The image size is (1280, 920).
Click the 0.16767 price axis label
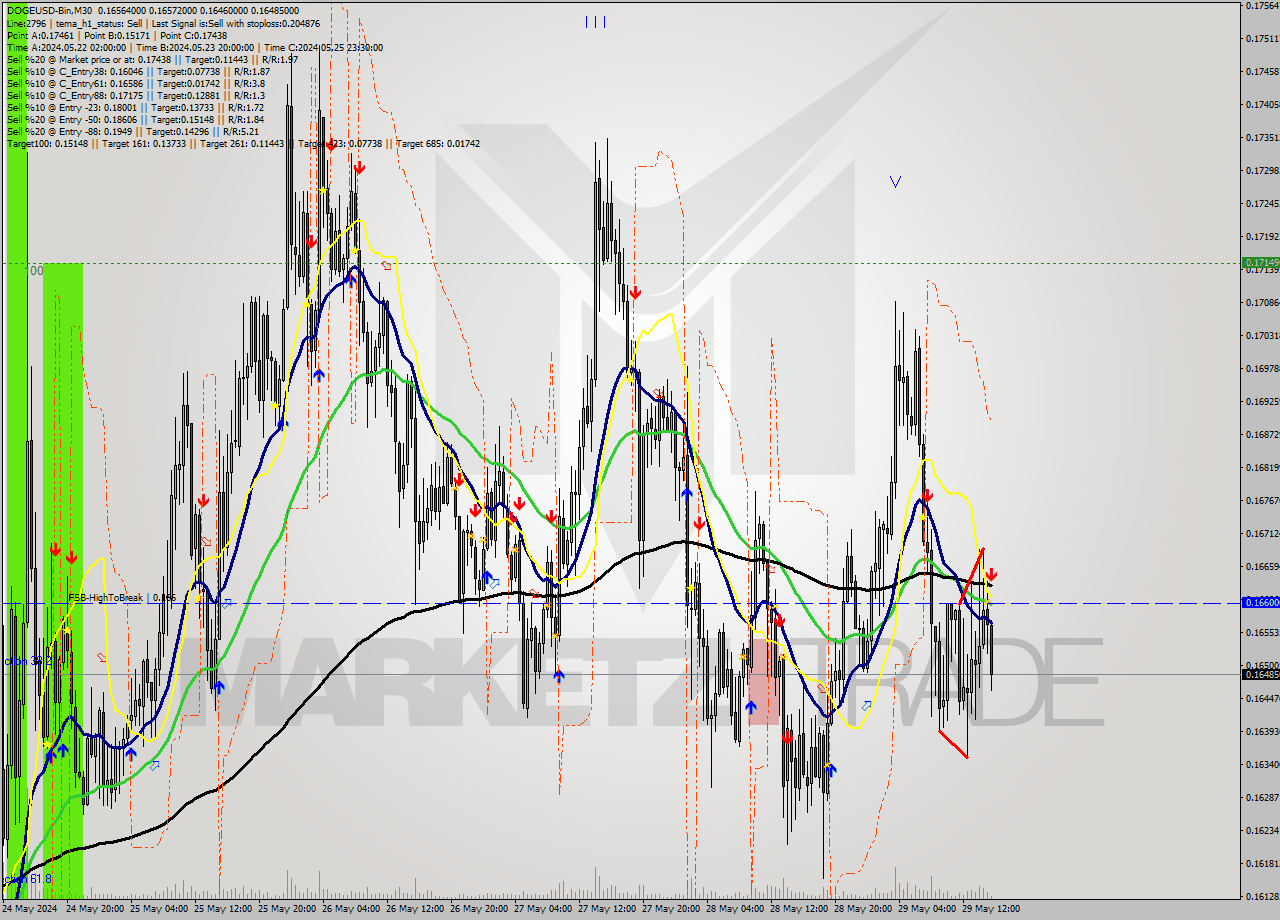[1262, 500]
